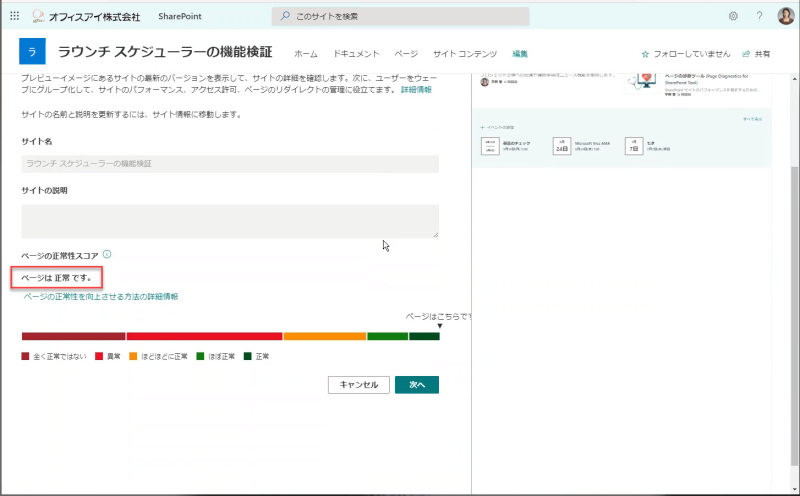Click the orange segment of health score bar
Viewport: 800px width, 496px height.
coord(325,336)
